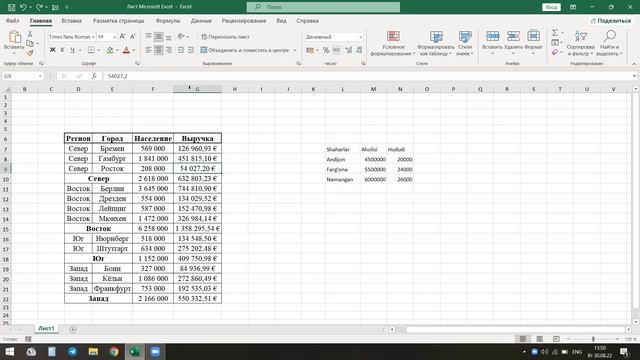Toggle underline (Ч) formatting
The image size is (640, 360).
coord(72,50)
